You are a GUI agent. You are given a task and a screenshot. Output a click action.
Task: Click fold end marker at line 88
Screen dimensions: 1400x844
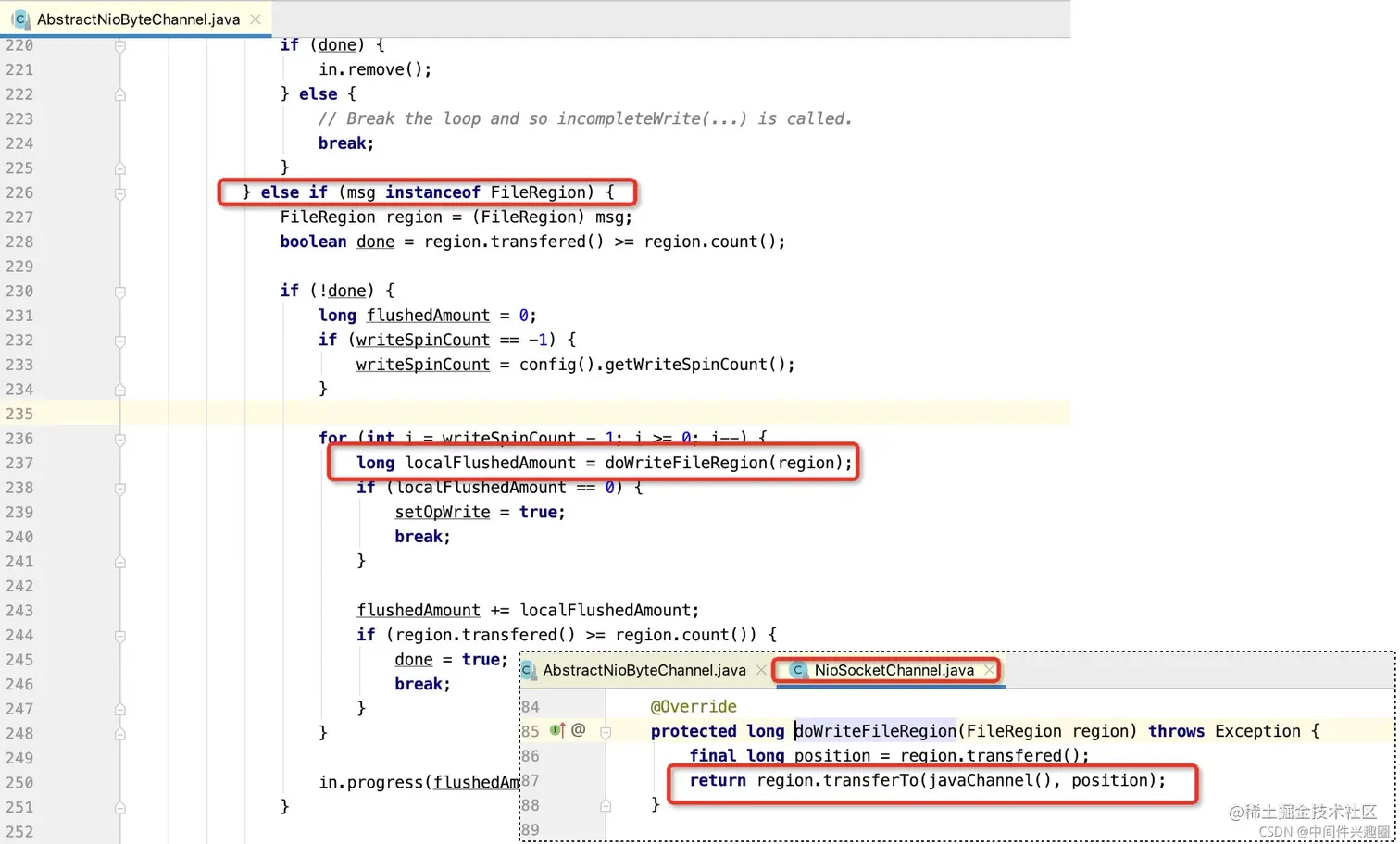(606, 806)
